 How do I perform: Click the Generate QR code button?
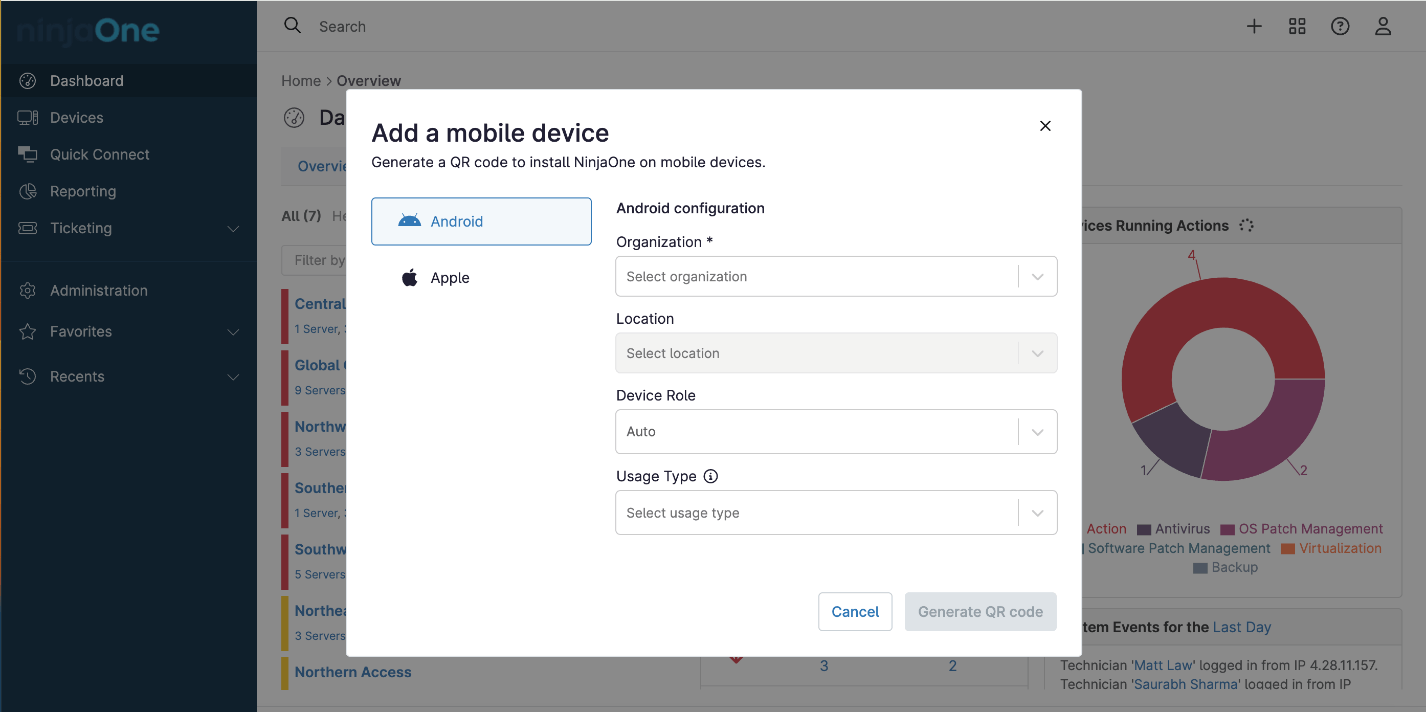(x=980, y=612)
